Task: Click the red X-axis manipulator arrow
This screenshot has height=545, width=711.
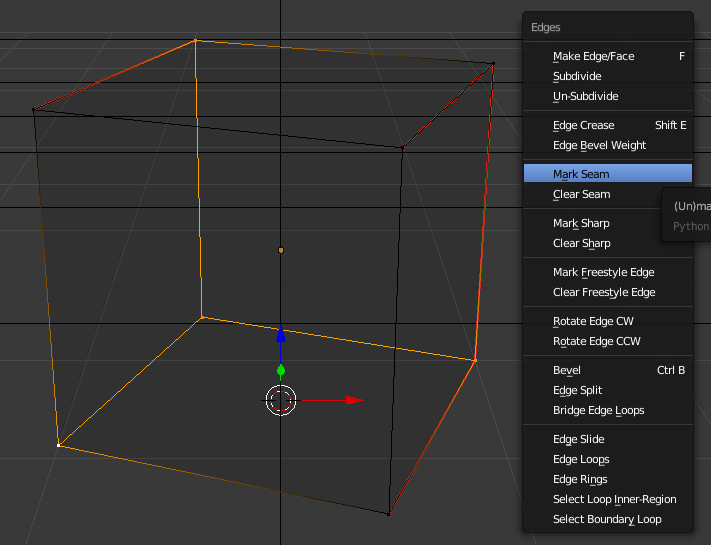Action: [x=355, y=400]
